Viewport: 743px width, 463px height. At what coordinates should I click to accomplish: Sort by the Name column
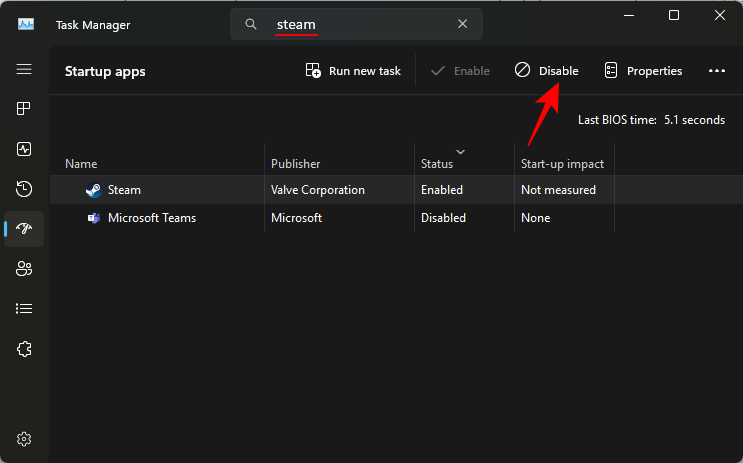click(81, 164)
